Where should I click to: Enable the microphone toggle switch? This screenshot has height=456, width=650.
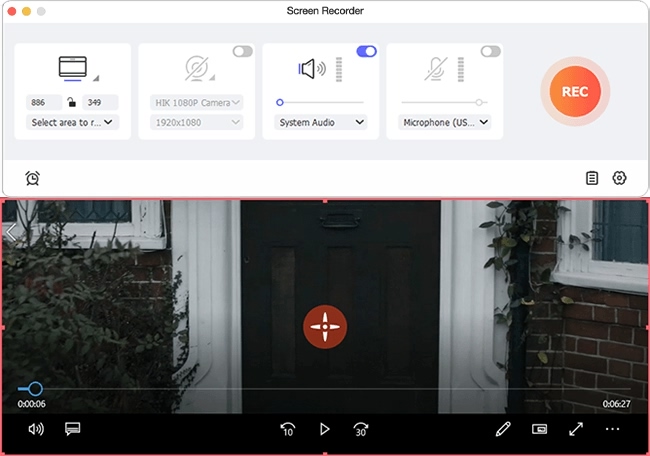tap(491, 51)
